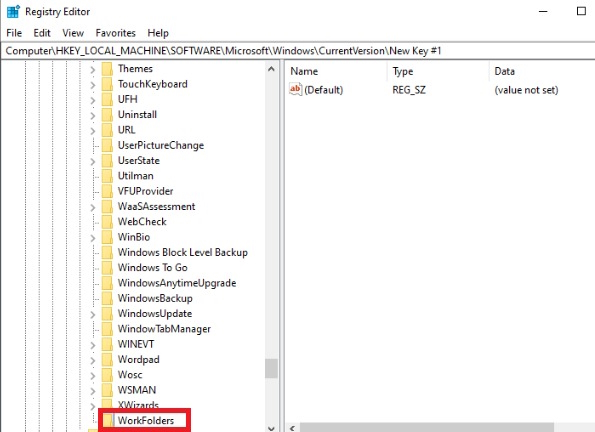Open the Edit menu

click(x=42, y=33)
